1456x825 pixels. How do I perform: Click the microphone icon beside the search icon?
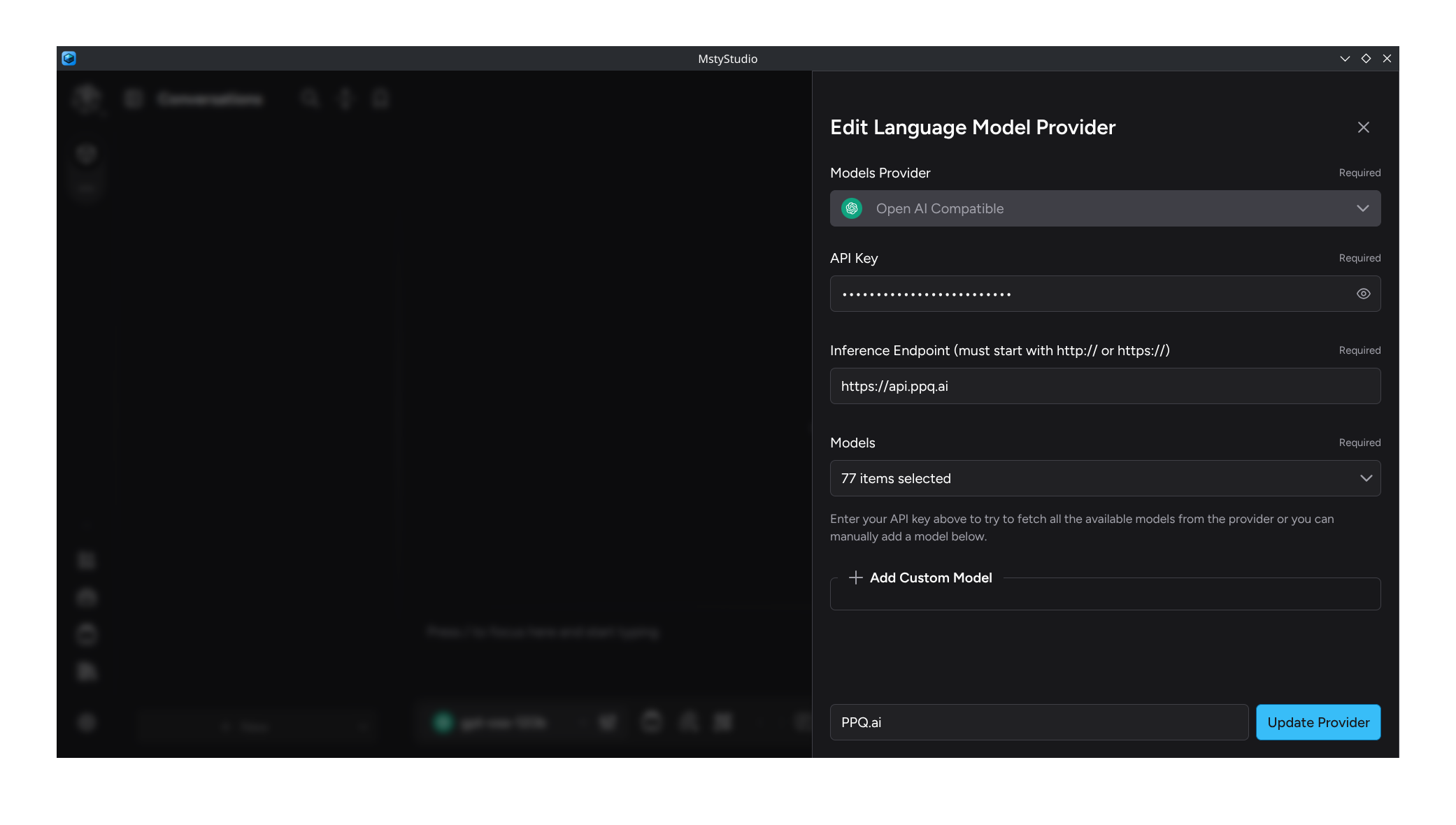point(345,99)
